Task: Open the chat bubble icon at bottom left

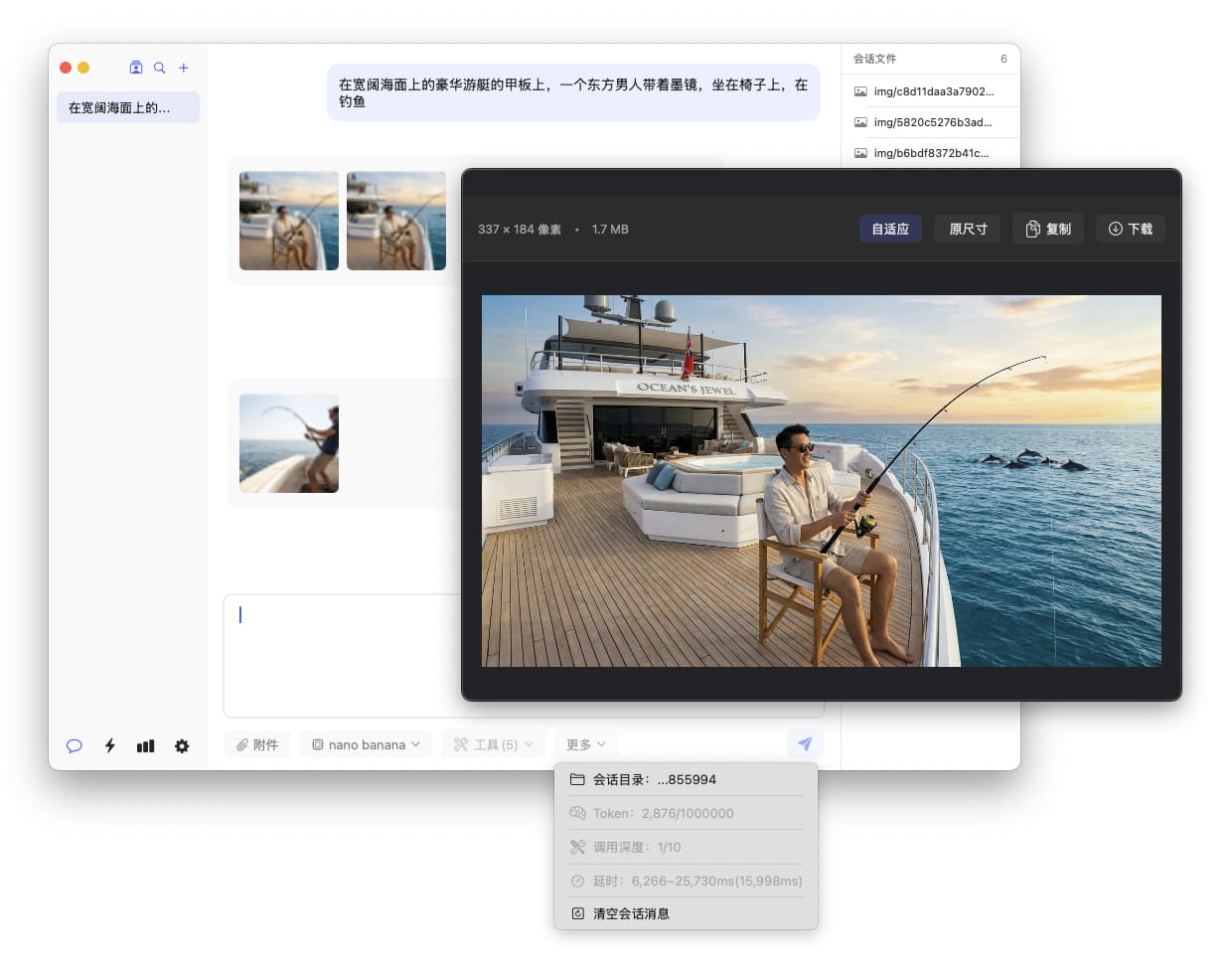Action: [x=74, y=745]
